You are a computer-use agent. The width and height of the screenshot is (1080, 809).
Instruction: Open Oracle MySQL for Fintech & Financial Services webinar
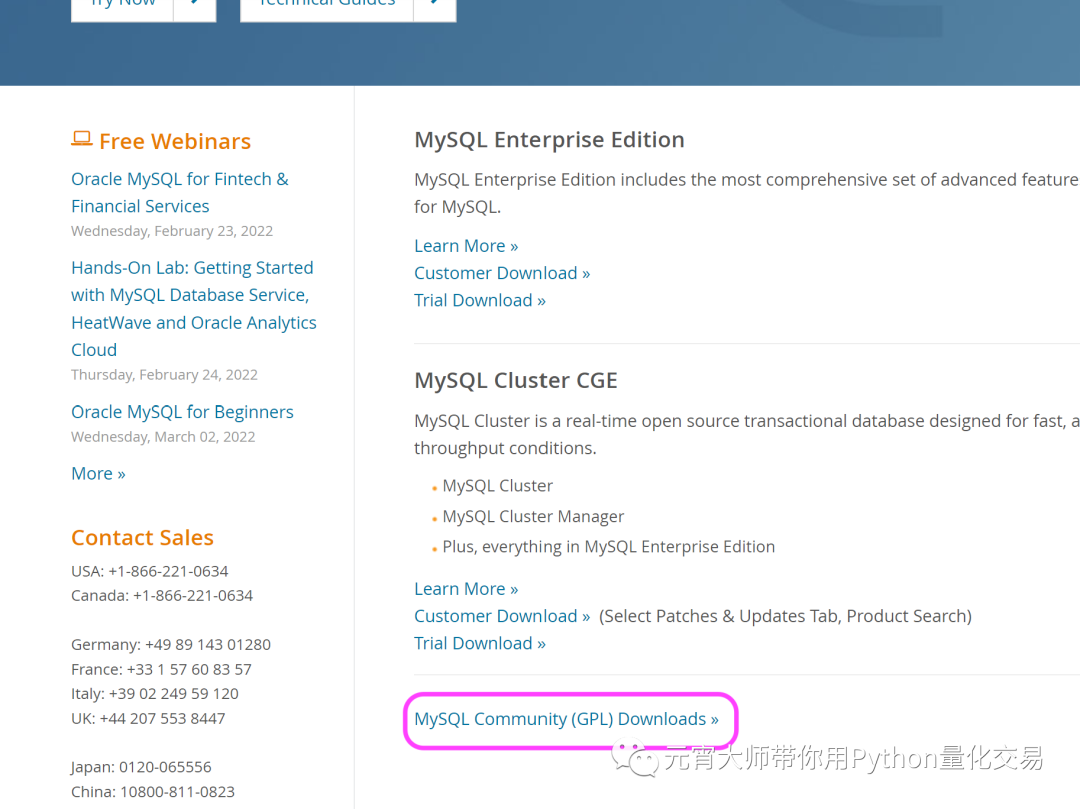click(180, 193)
